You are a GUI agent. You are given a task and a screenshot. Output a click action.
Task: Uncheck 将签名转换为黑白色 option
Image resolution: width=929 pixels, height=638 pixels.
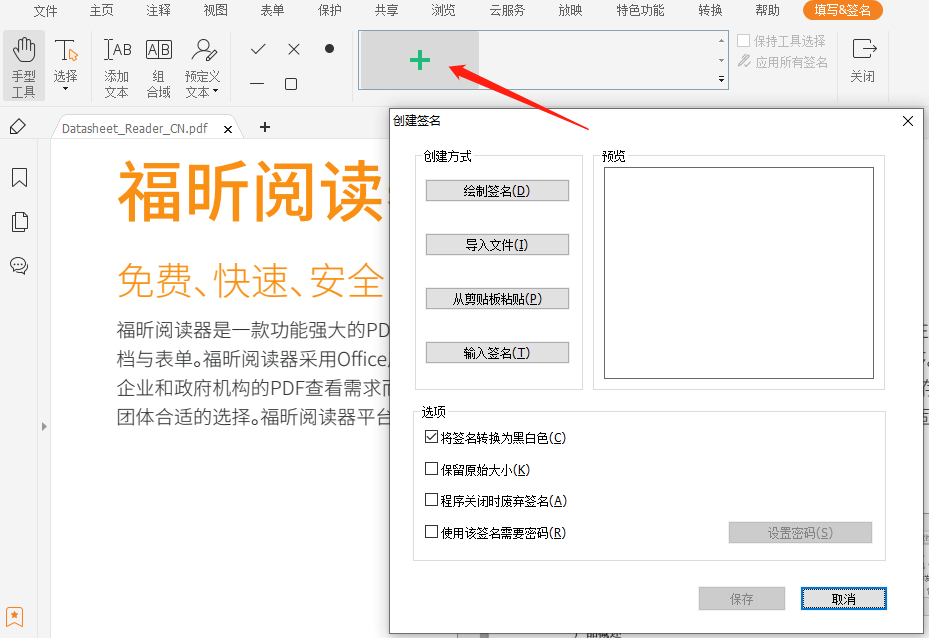click(432, 438)
